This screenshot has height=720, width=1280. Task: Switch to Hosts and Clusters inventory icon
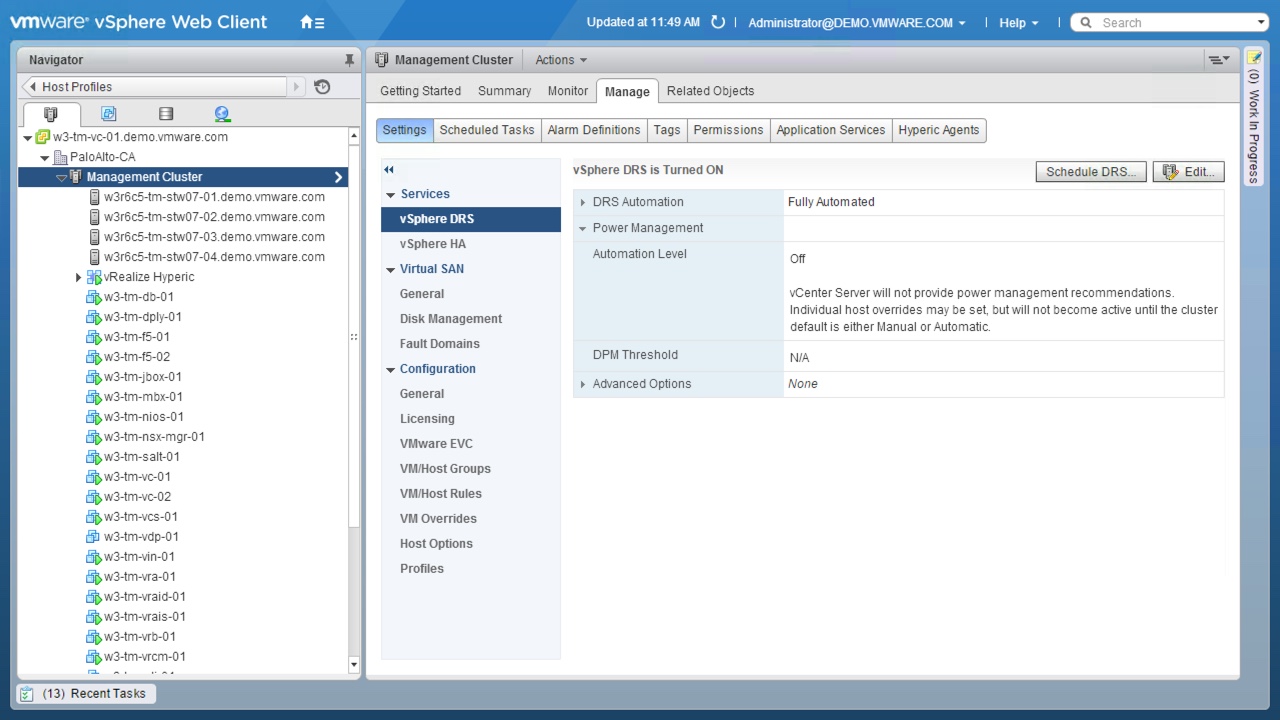pos(51,114)
